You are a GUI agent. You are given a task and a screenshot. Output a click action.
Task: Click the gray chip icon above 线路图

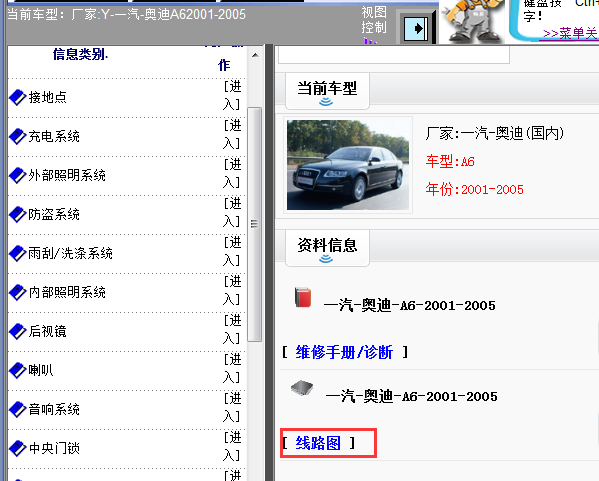point(302,388)
